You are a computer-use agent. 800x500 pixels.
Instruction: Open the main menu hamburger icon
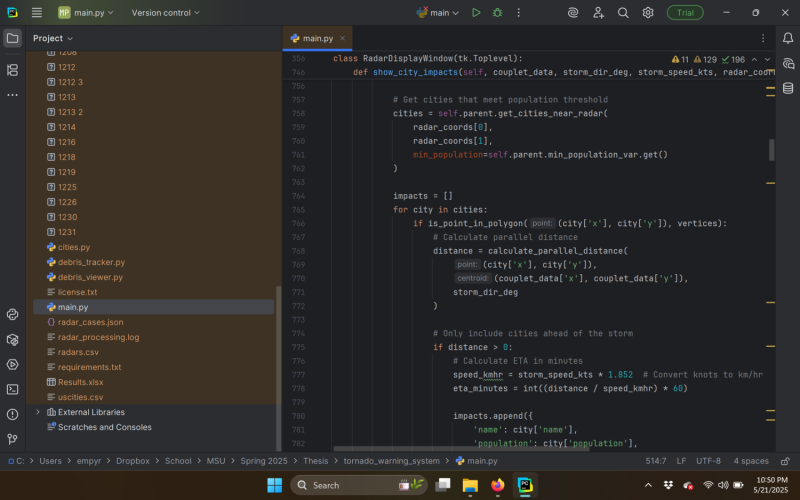[x=37, y=13]
